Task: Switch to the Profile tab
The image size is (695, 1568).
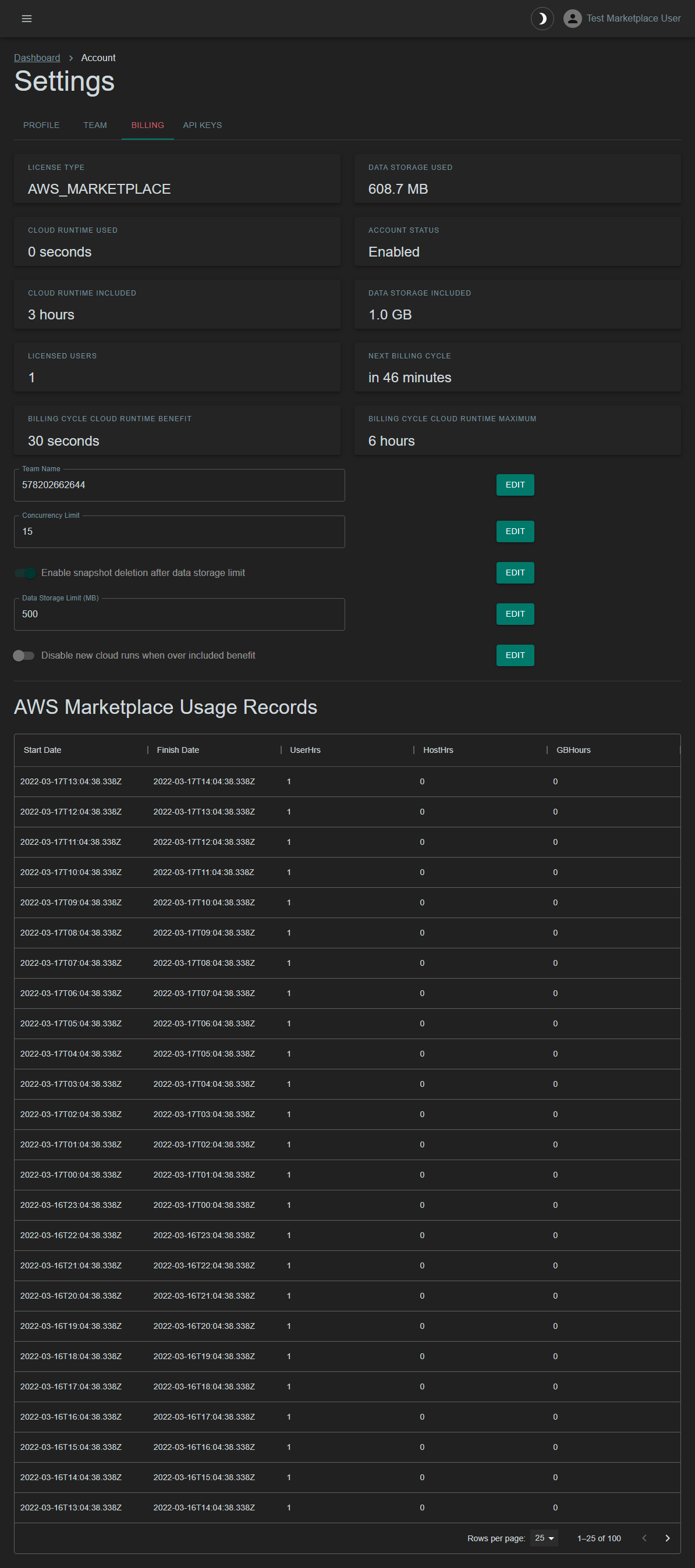Action: click(41, 125)
